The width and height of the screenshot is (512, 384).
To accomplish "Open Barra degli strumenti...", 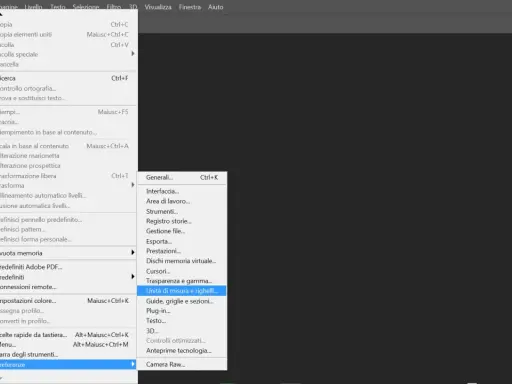I will click(x=68, y=354).
